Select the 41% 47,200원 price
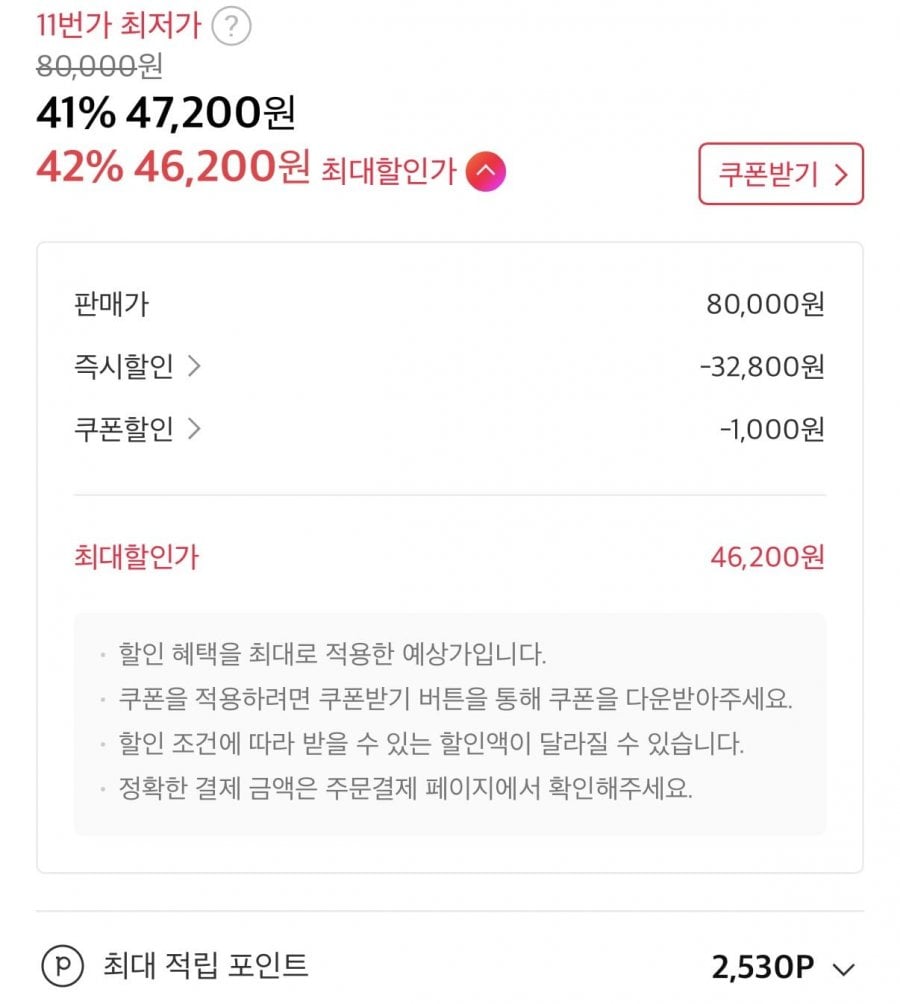900x1004 pixels. coord(165,115)
